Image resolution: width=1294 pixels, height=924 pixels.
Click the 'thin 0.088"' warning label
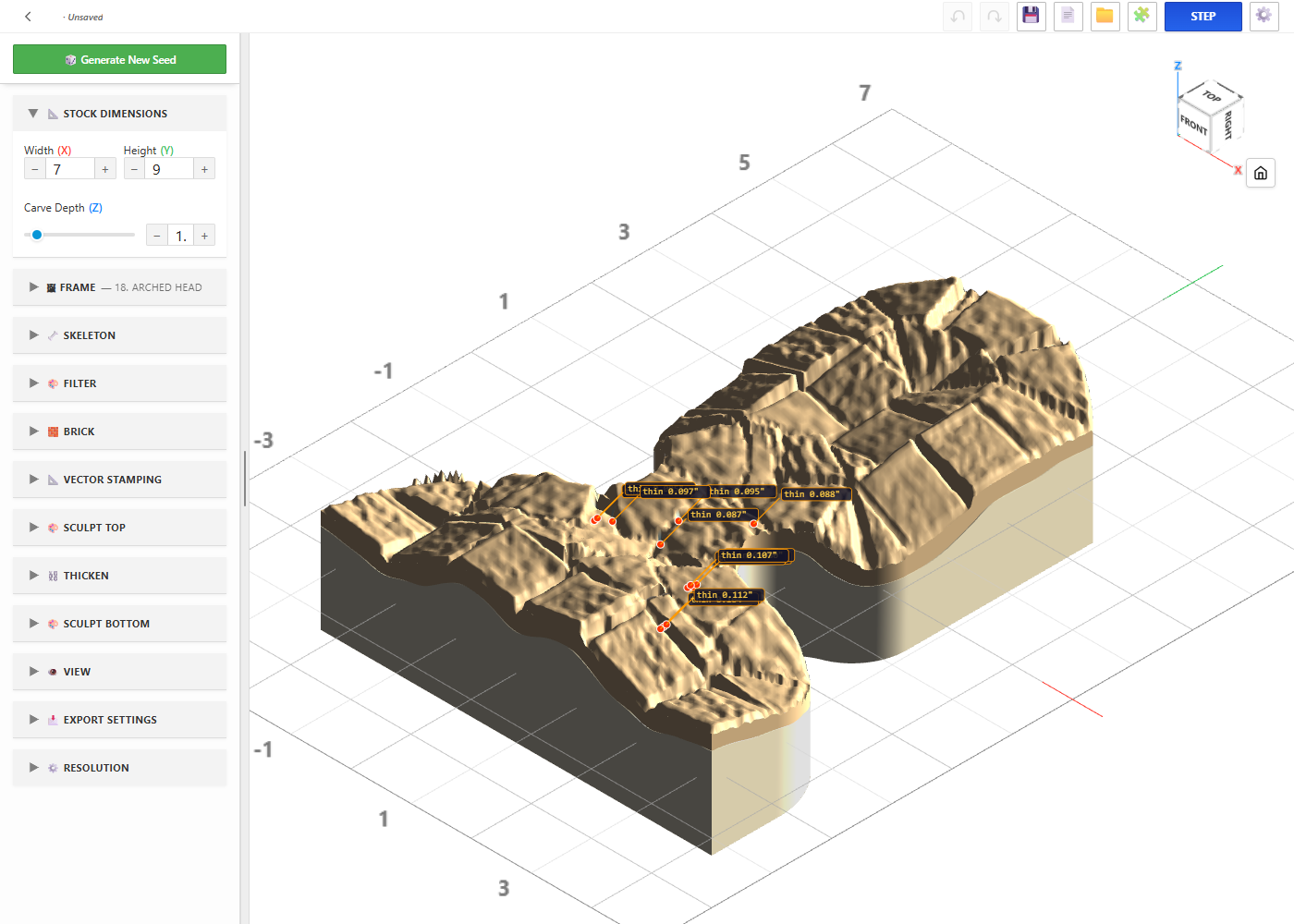[x=816, y=494]
